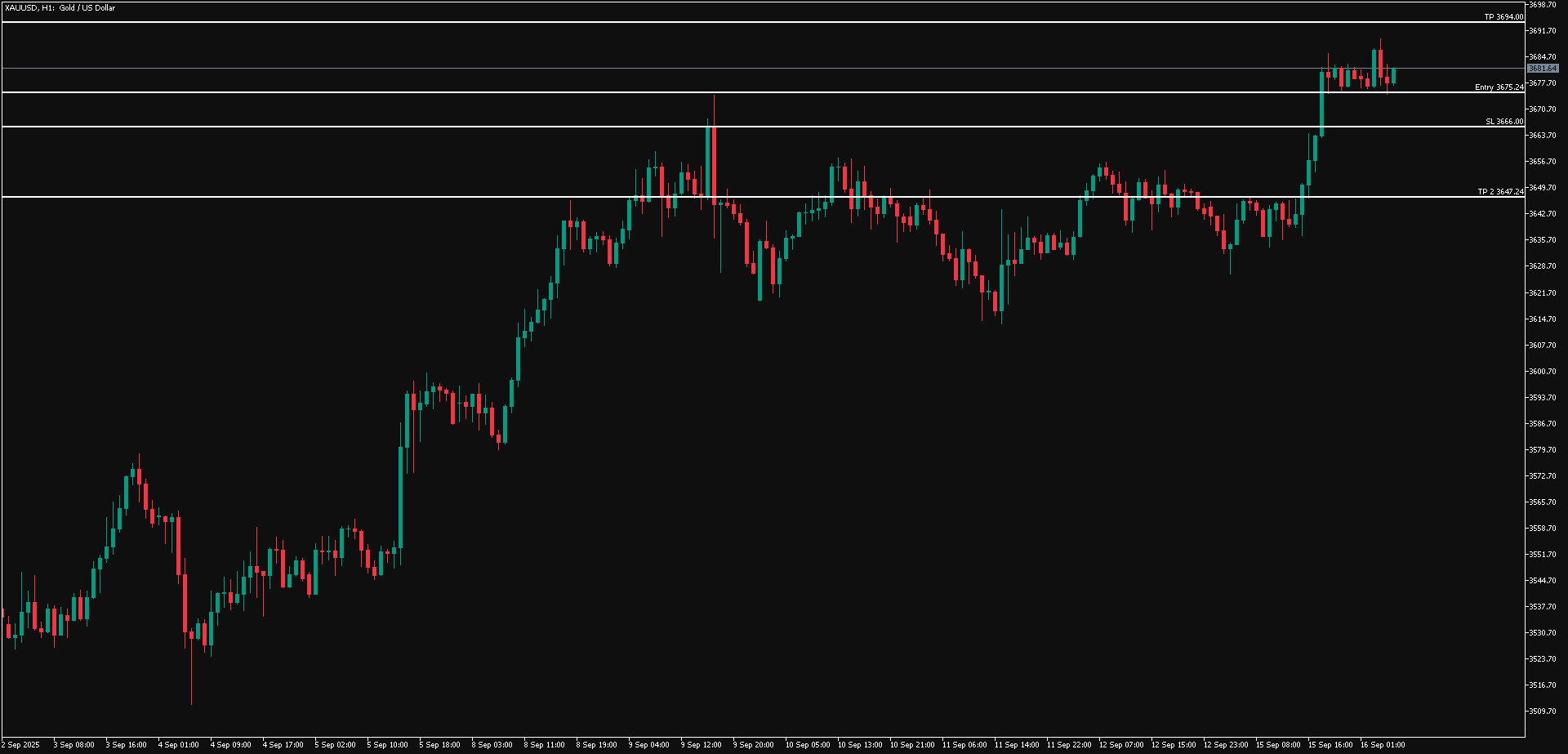Click the 8 Sep 19:00 time label

click(x=596, y=745)
